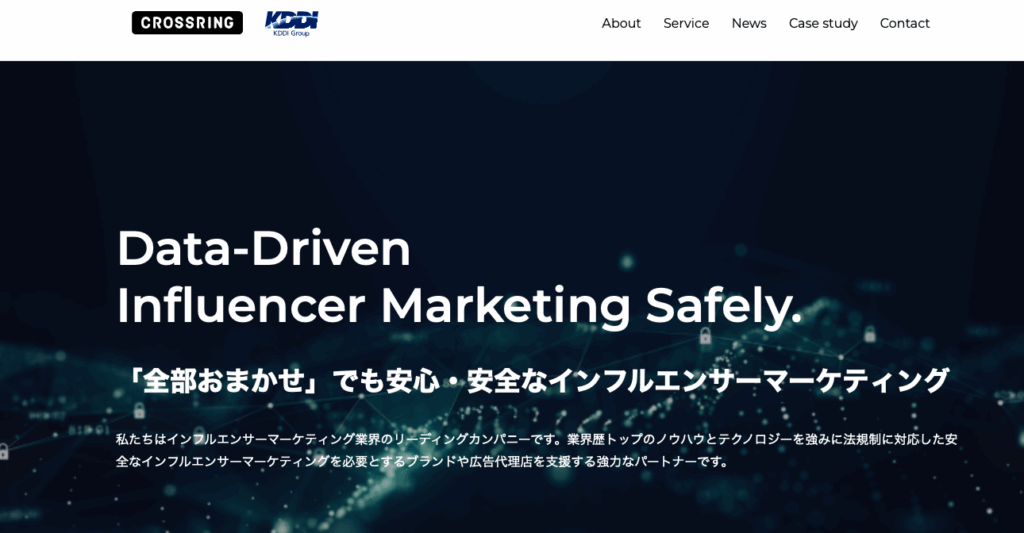Open the News section in the header
This screenshot has height=533, width=1024.
748,24
